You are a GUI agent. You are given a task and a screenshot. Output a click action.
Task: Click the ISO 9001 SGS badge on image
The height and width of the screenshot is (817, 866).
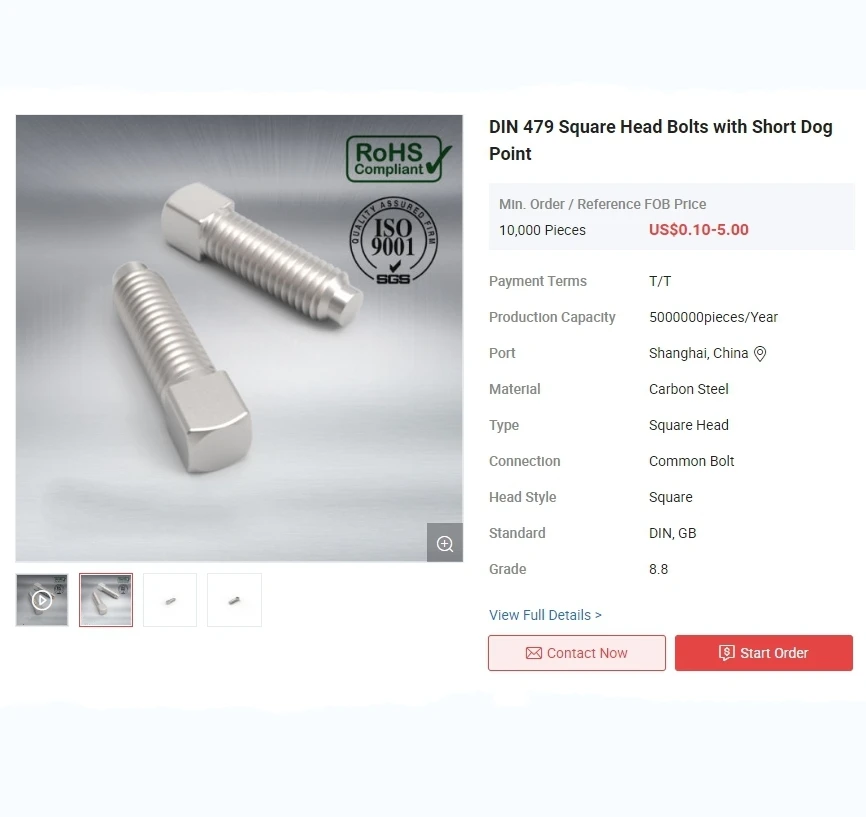393,241
